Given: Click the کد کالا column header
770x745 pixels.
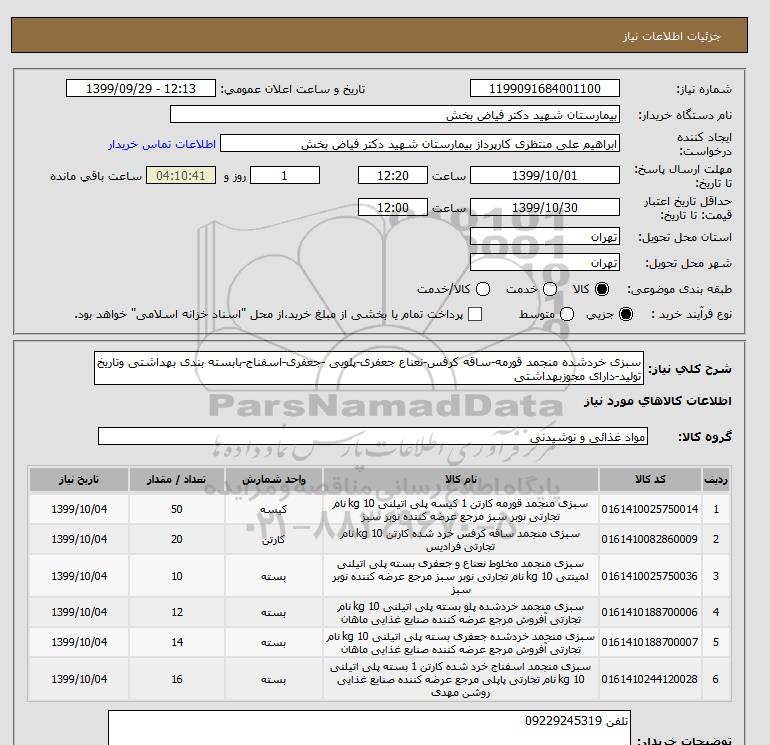Looking at the screenshot, I should [650, 479].
